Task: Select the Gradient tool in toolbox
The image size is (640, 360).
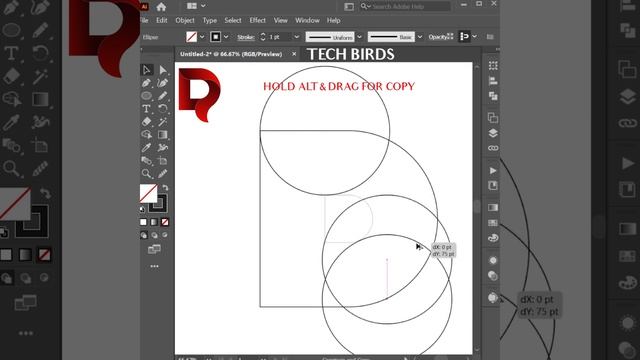Action: [x=162, y=135]
